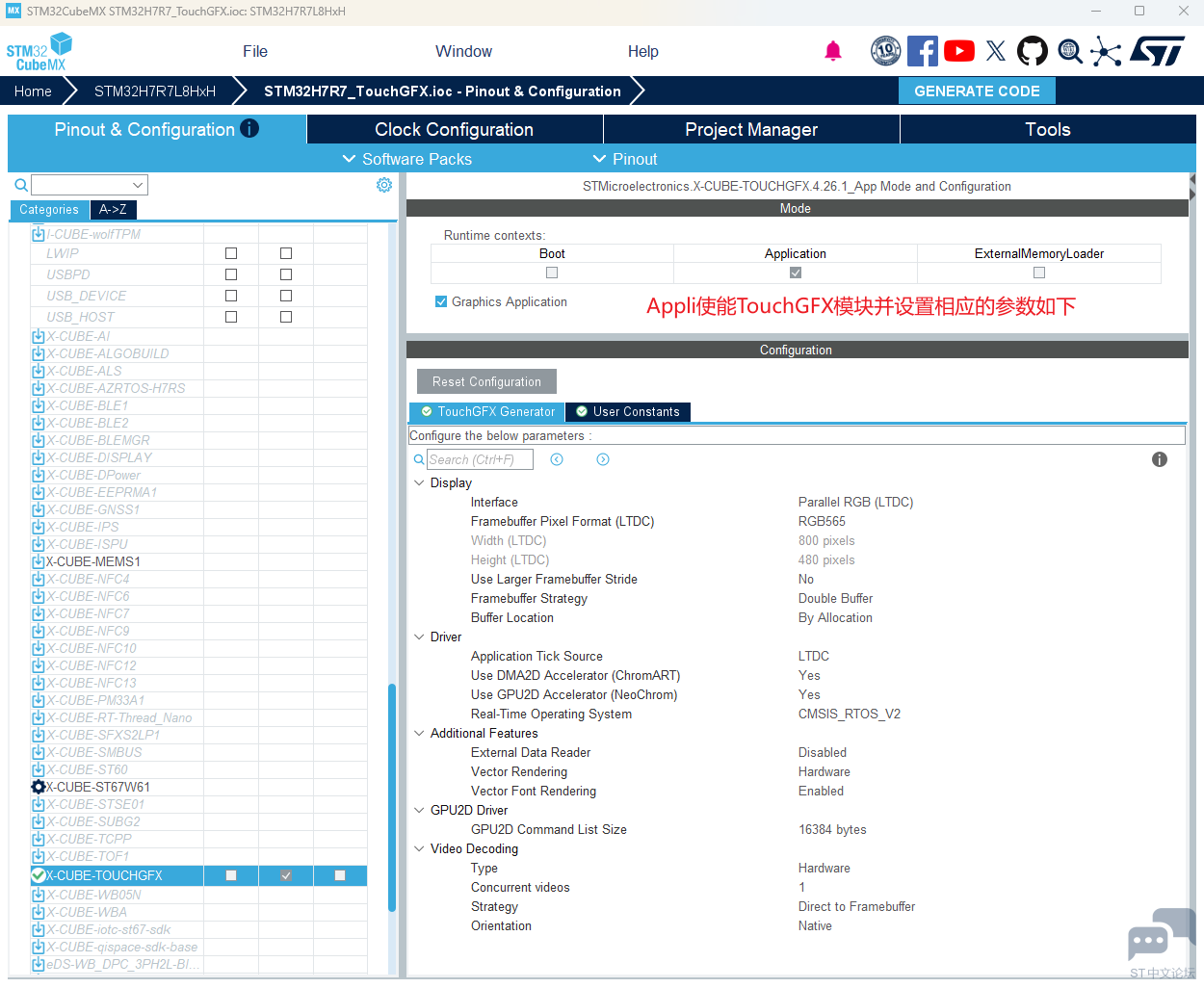Open the ST network star icon
This screenshot has width=1204, height=988.
(1106, 52)
